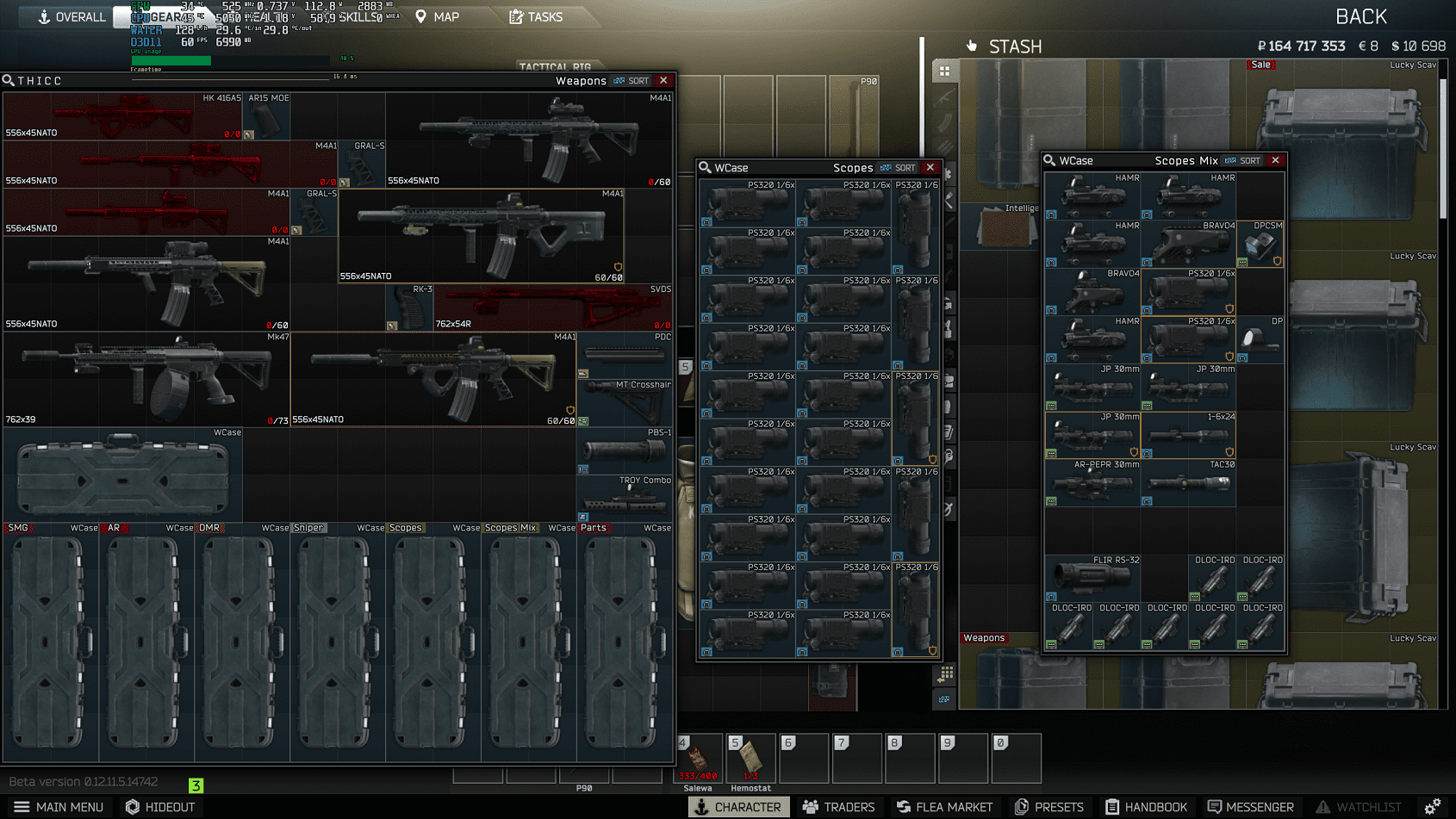This screenshot has width=1456, height=819.
Task: Open weapon PRESETS
Action: (1049, 807)
